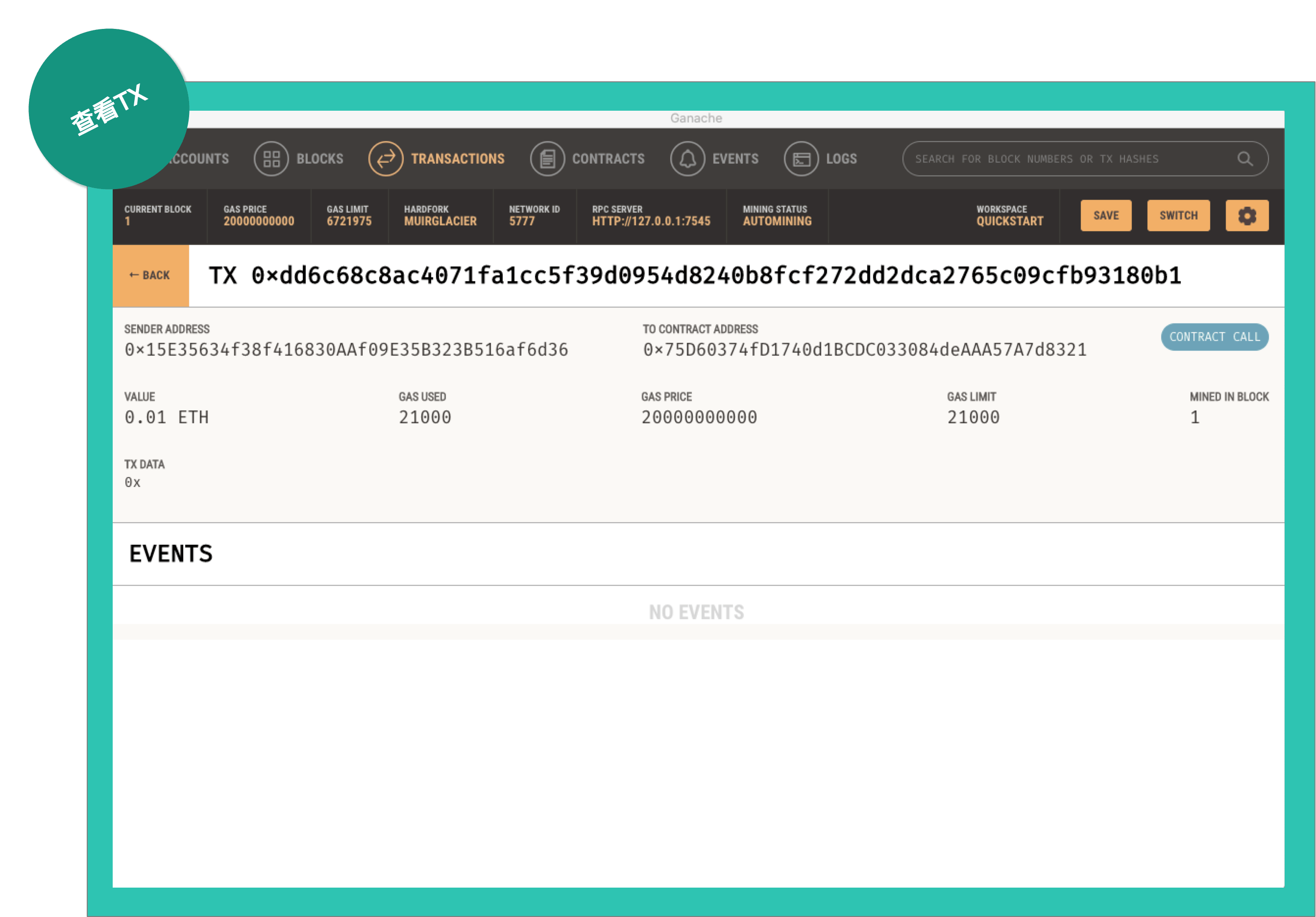Screen dimensions: 1316x917
Task: Open settings with the gear icon
Action: (x=1246, y=216)
